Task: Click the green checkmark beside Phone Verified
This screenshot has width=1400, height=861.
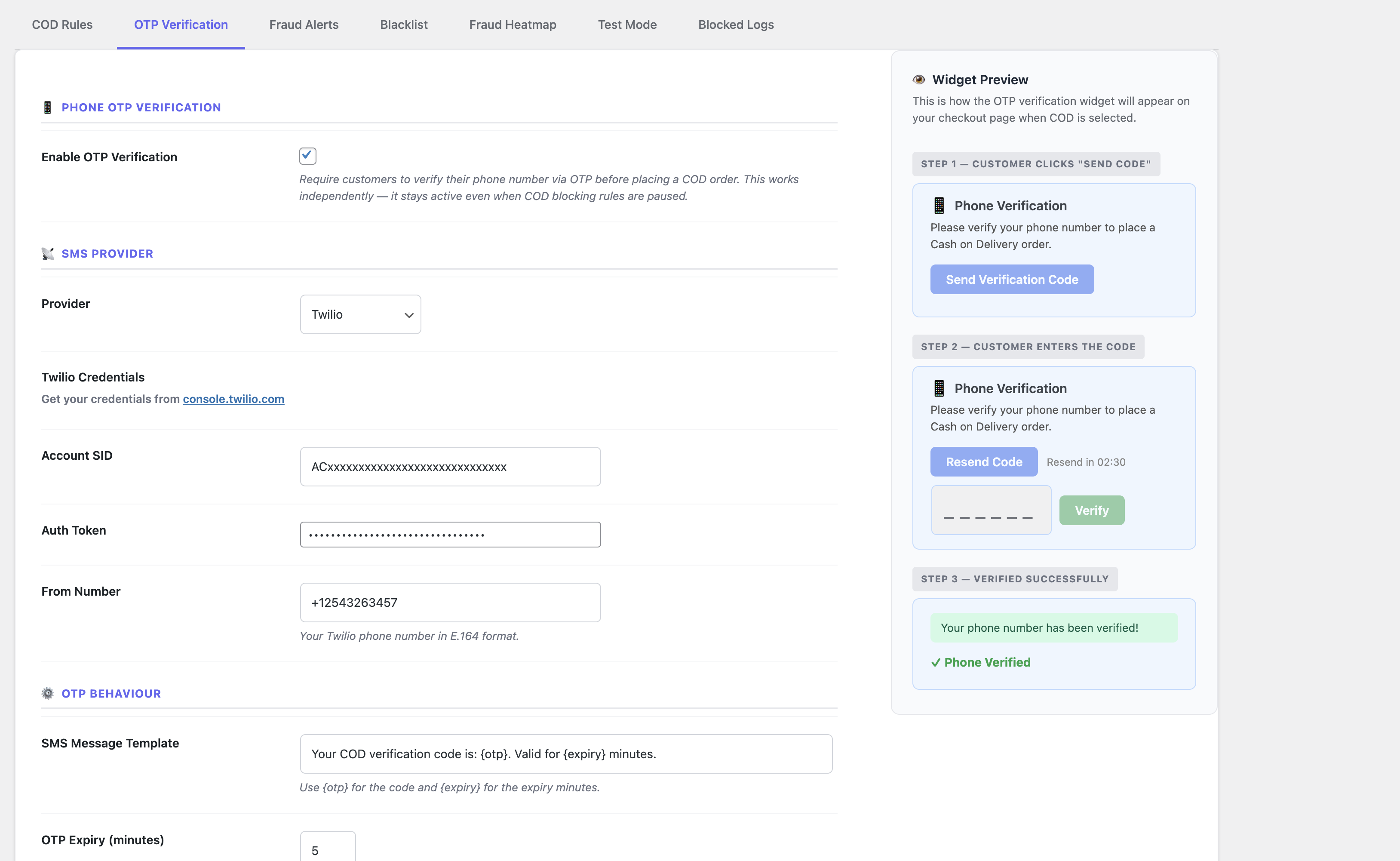Action: click(936, 662)
